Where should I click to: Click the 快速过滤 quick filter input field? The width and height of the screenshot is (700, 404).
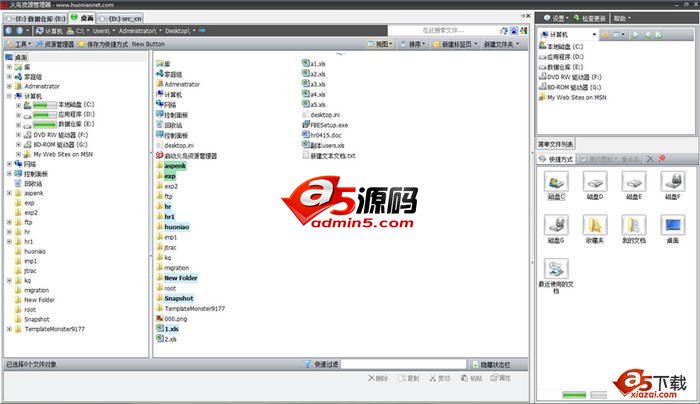click(403, 364)
